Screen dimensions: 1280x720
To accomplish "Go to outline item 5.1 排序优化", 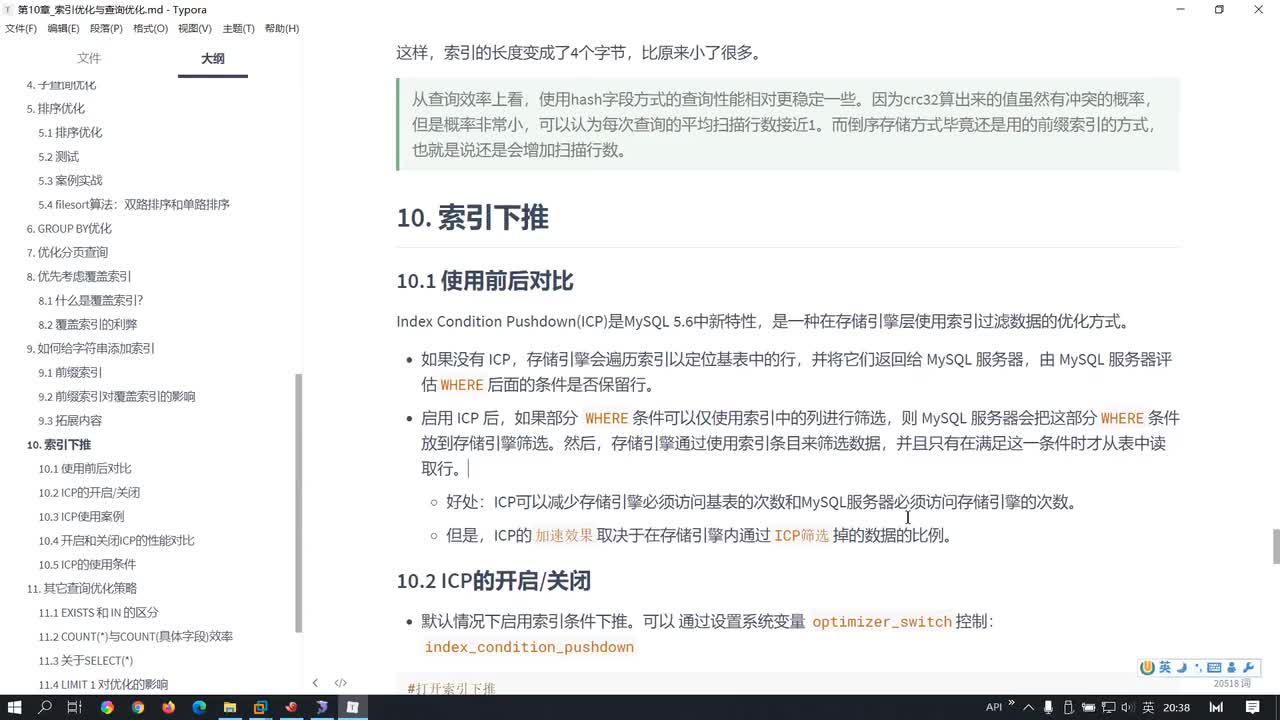I will [x=70, y=132].
